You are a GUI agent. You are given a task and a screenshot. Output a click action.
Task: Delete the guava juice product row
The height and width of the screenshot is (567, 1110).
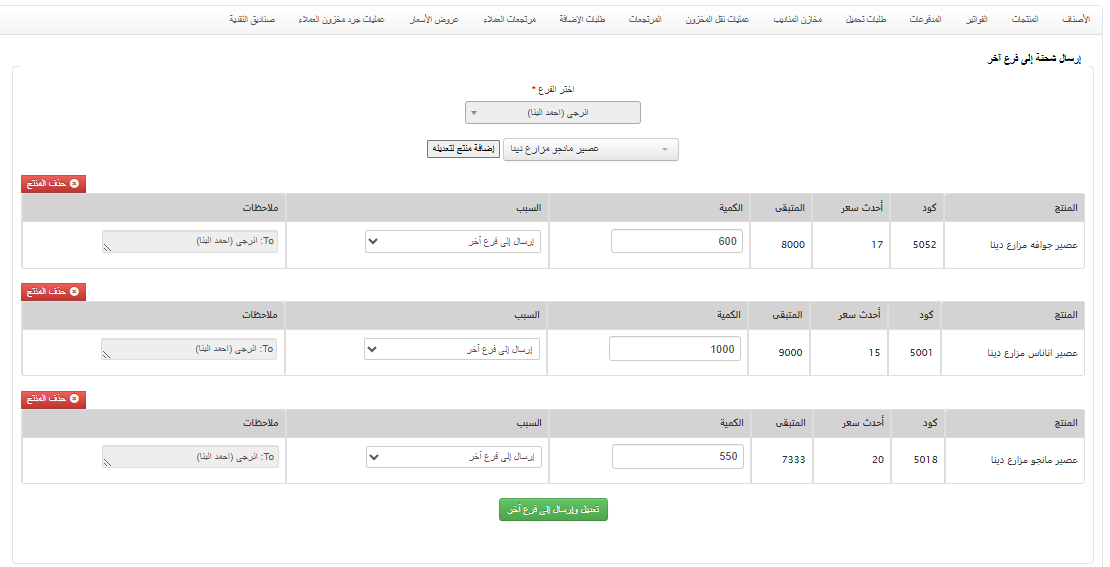pos(53,184)
